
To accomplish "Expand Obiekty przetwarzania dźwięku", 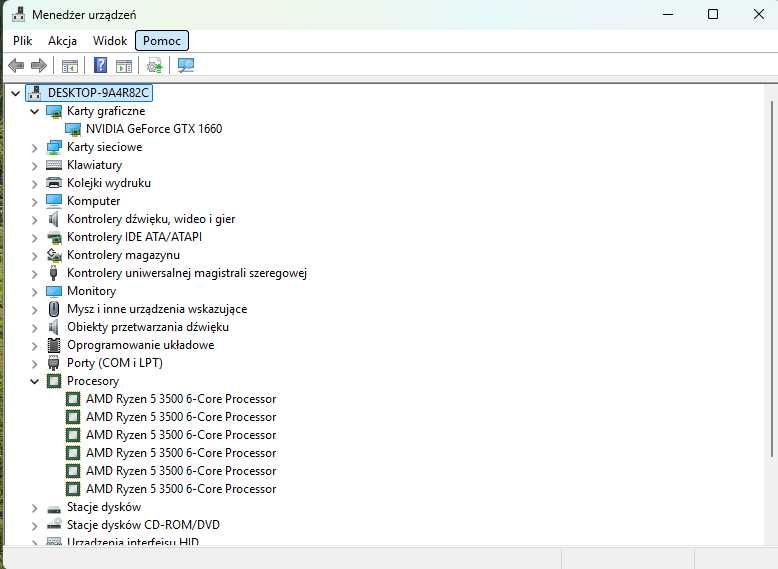I will tap(34, 328).
